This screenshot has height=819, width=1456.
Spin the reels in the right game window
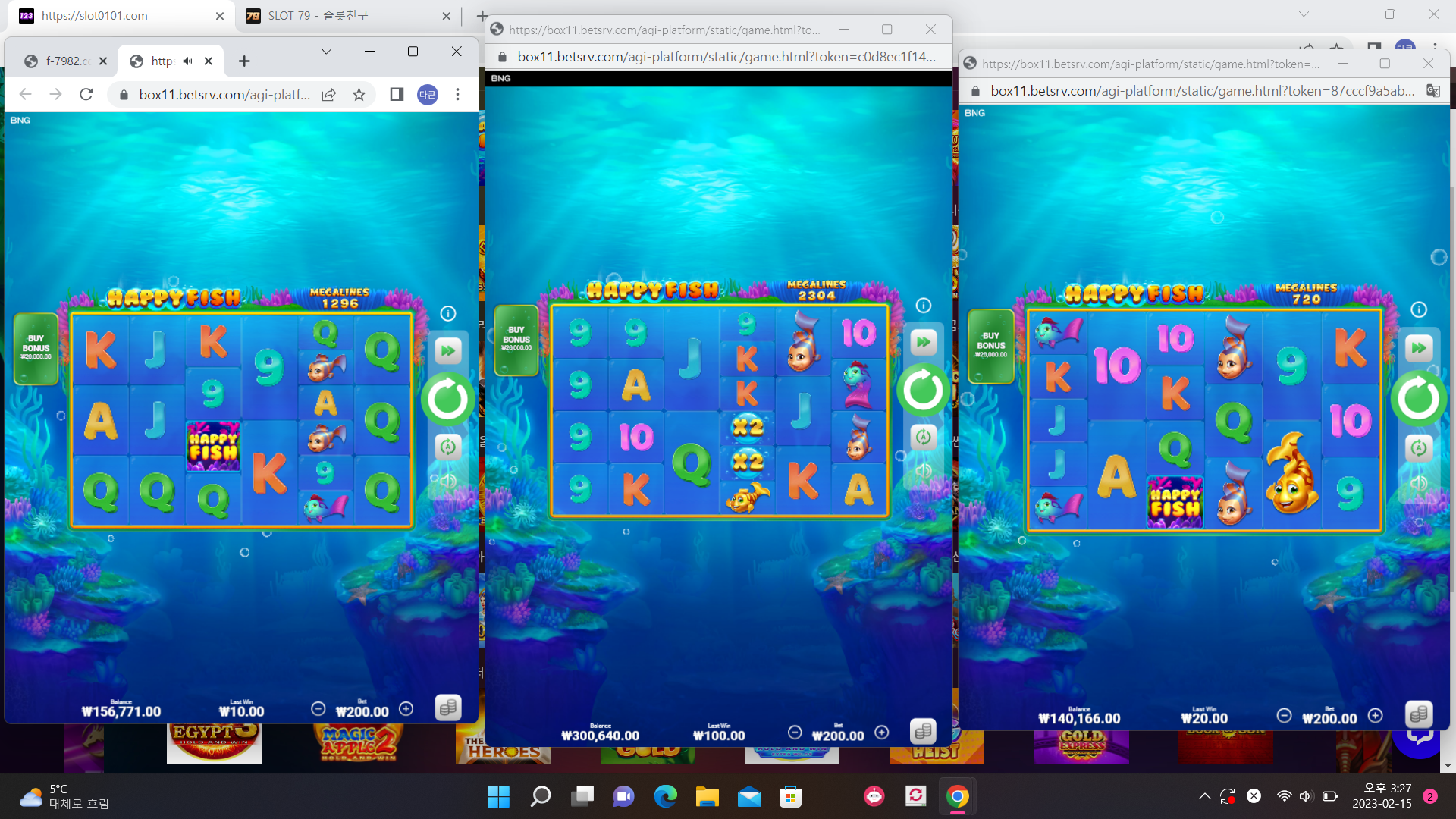click(1418, 399)
